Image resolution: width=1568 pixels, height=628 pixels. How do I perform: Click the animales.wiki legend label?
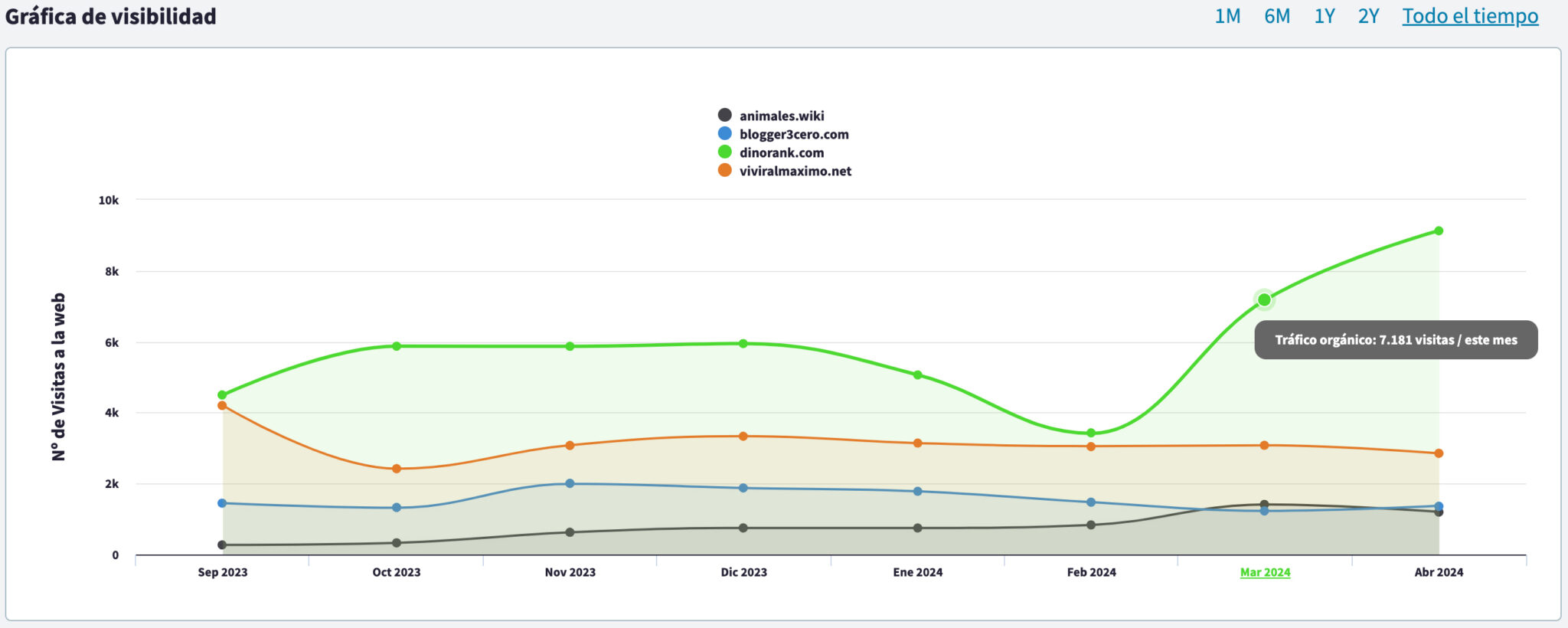pos(782,116)
